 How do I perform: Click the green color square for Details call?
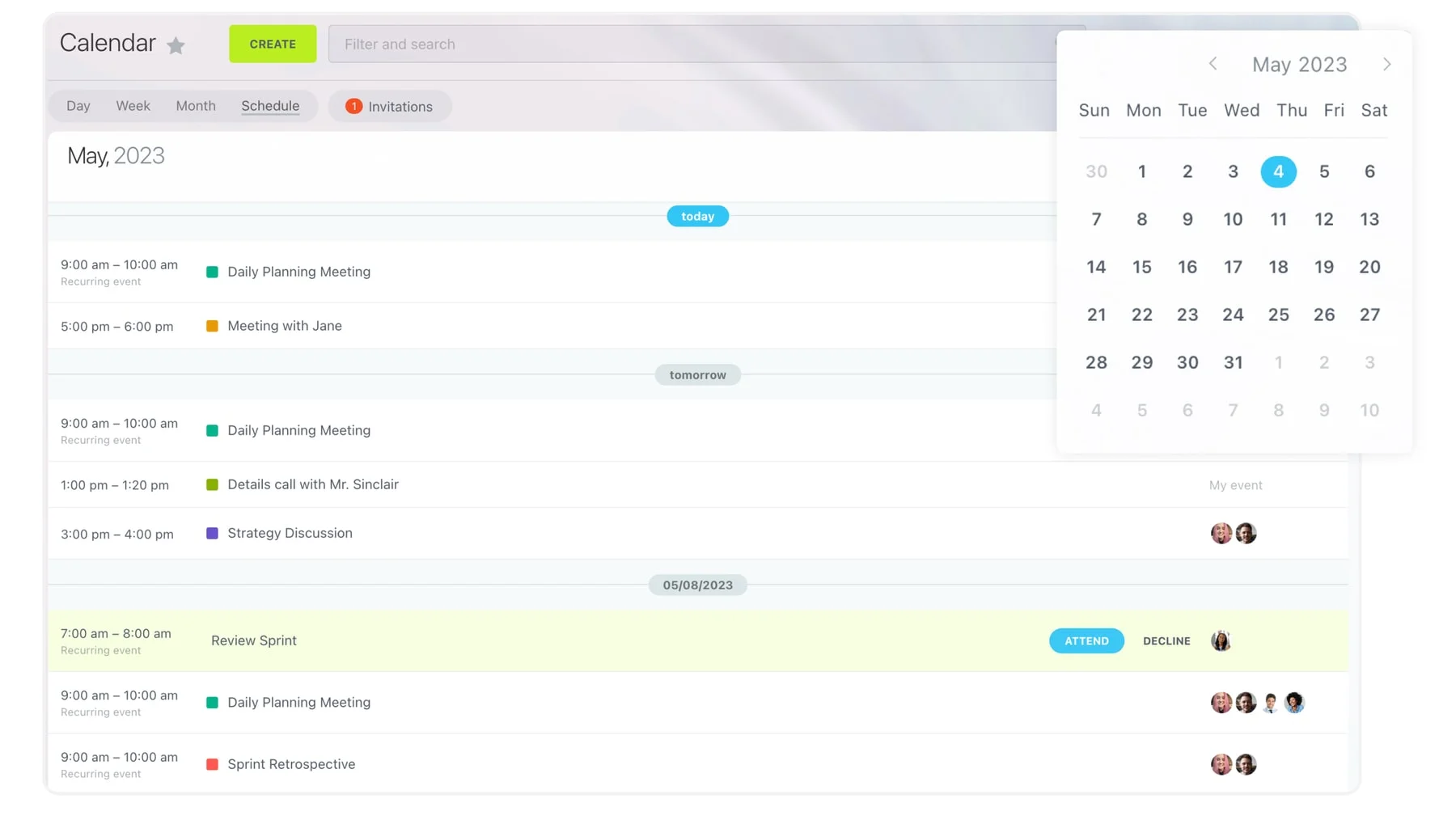click(x=212, y=484)
